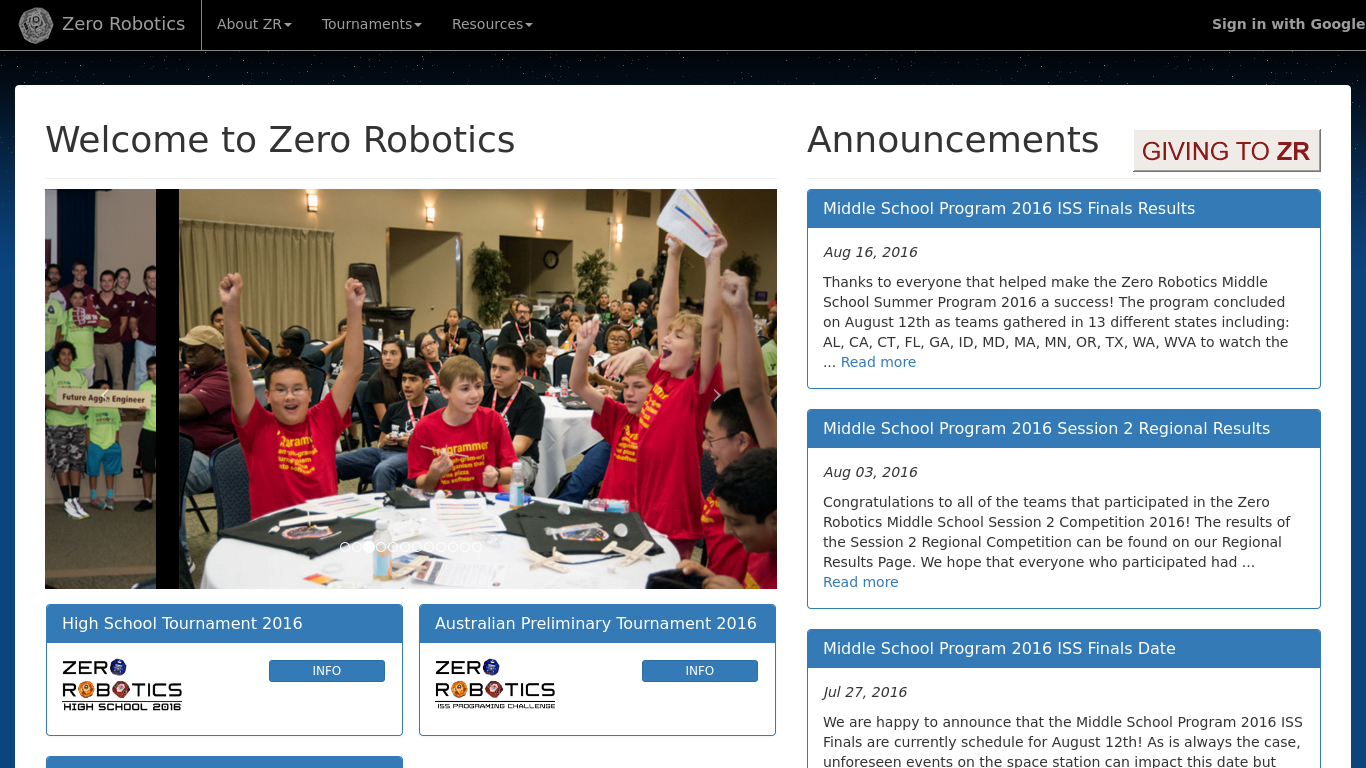Viewport: 1366px width, 768px height.
Task: Select the highlighted carousel indicator dot
Action: click(369, 547)
